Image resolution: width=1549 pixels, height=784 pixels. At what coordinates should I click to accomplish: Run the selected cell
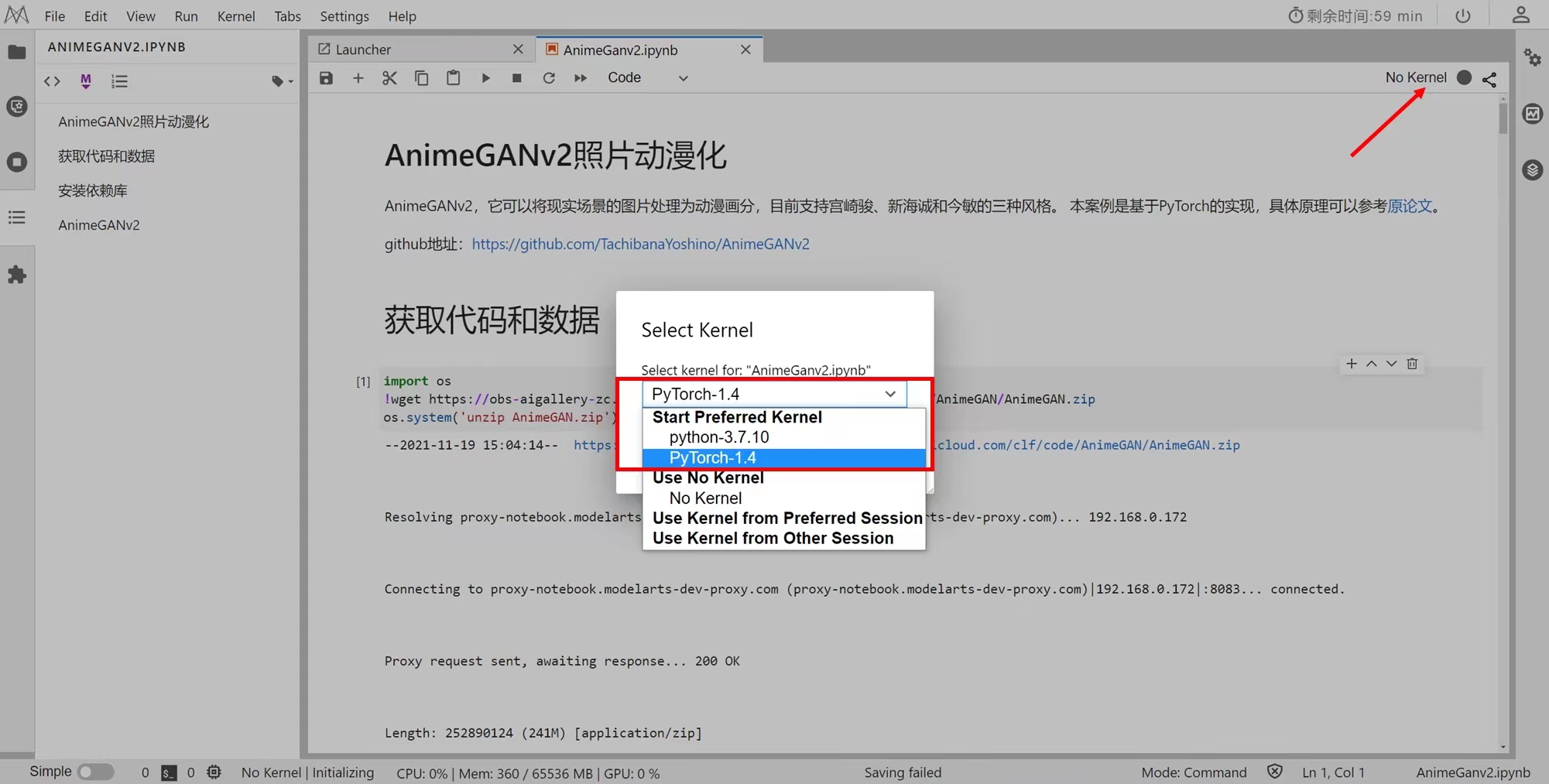(485, 77)
